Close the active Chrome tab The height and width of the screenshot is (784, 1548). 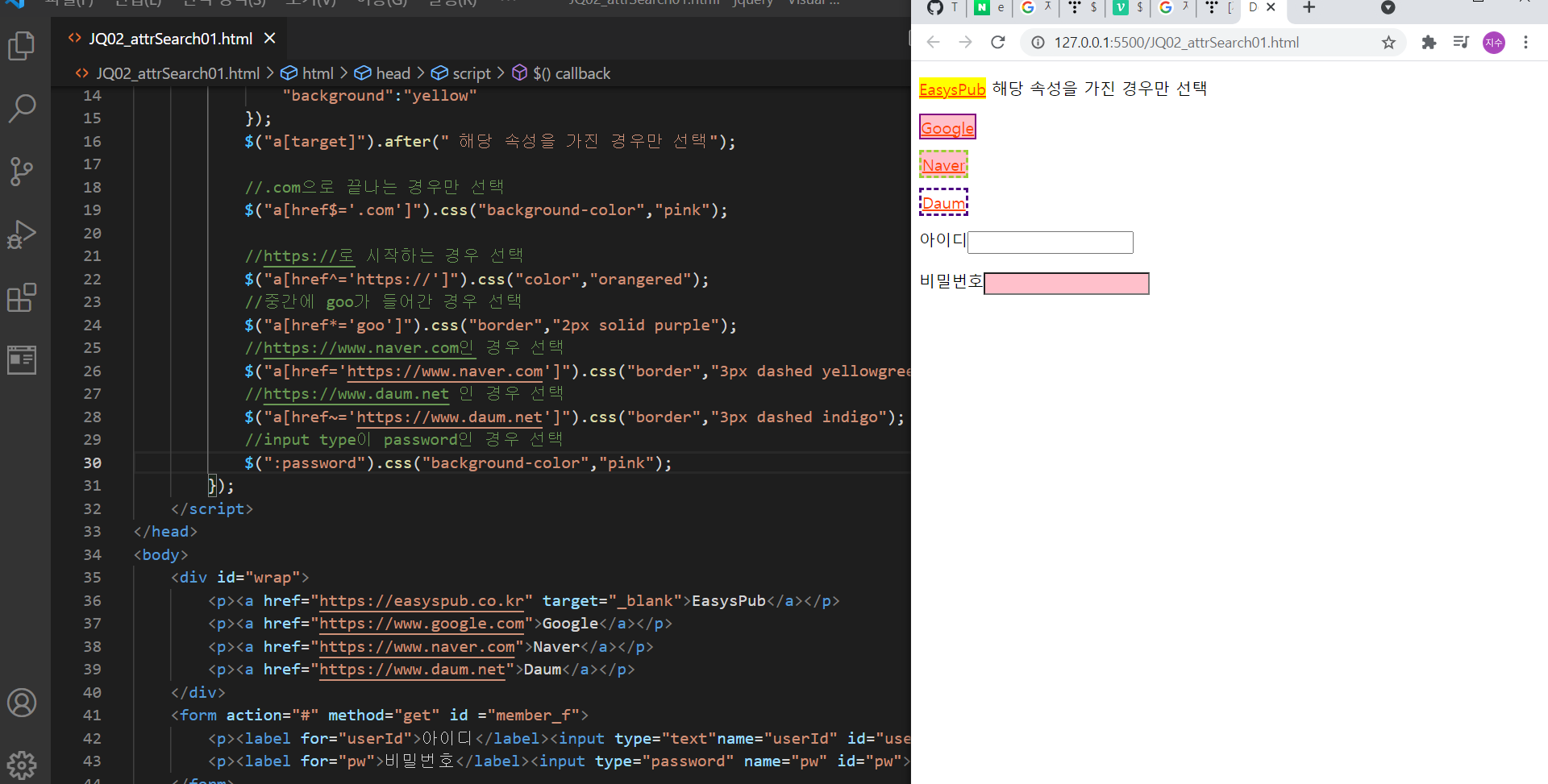pyautogui.click(x=1271, y=7)
